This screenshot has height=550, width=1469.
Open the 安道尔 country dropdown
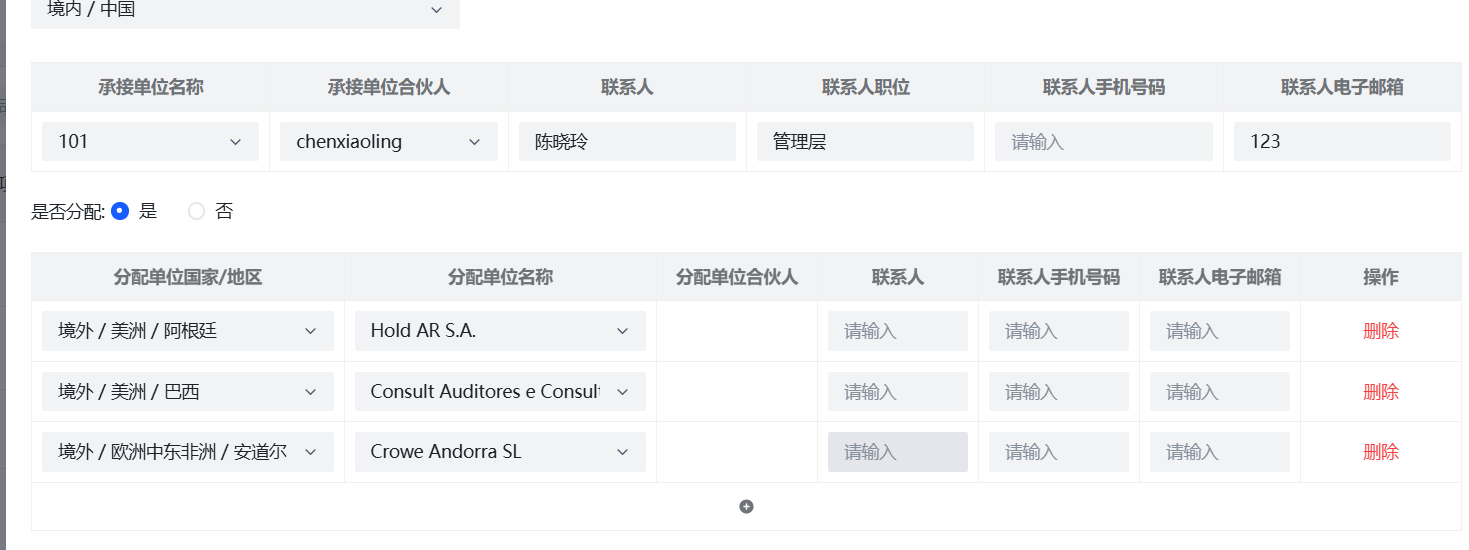point(187,452)
